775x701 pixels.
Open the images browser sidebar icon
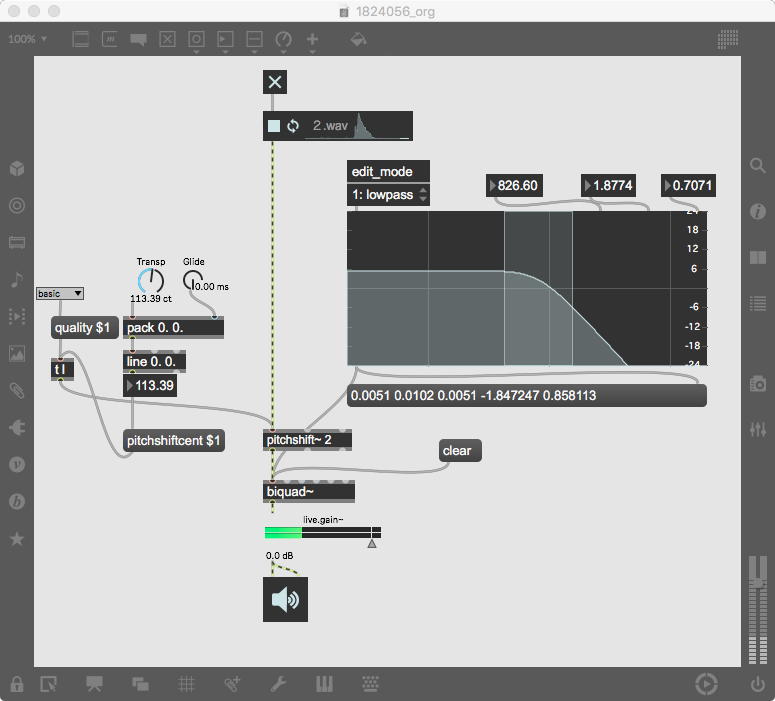17,353
